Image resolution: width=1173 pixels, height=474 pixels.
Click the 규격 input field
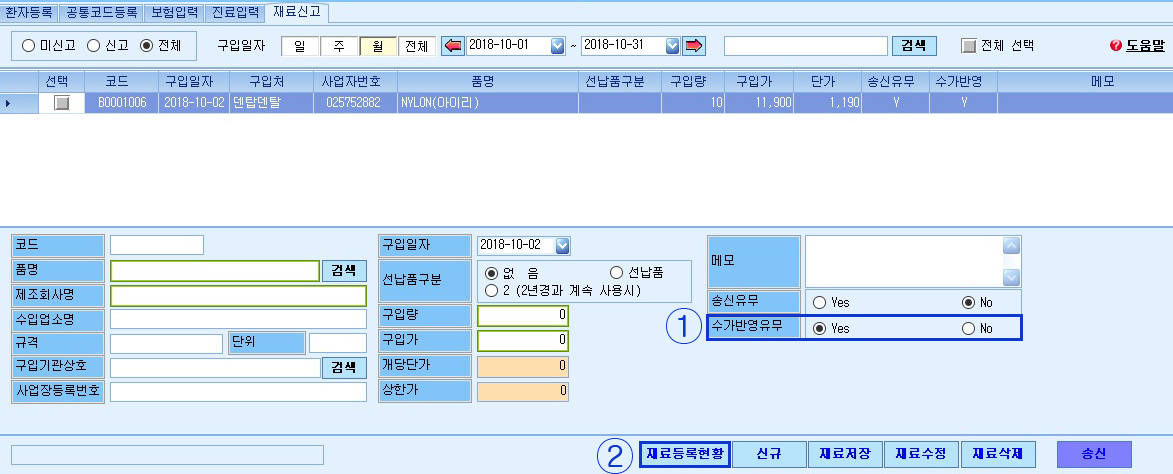tap(166, 344)
